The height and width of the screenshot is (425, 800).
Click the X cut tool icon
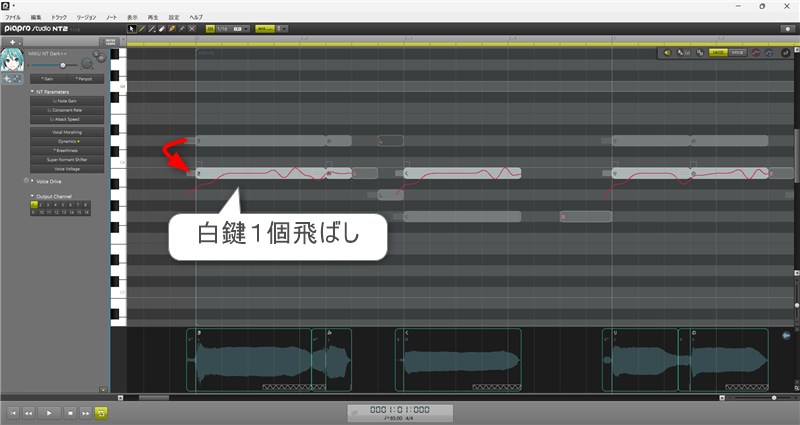coord(192,29)
